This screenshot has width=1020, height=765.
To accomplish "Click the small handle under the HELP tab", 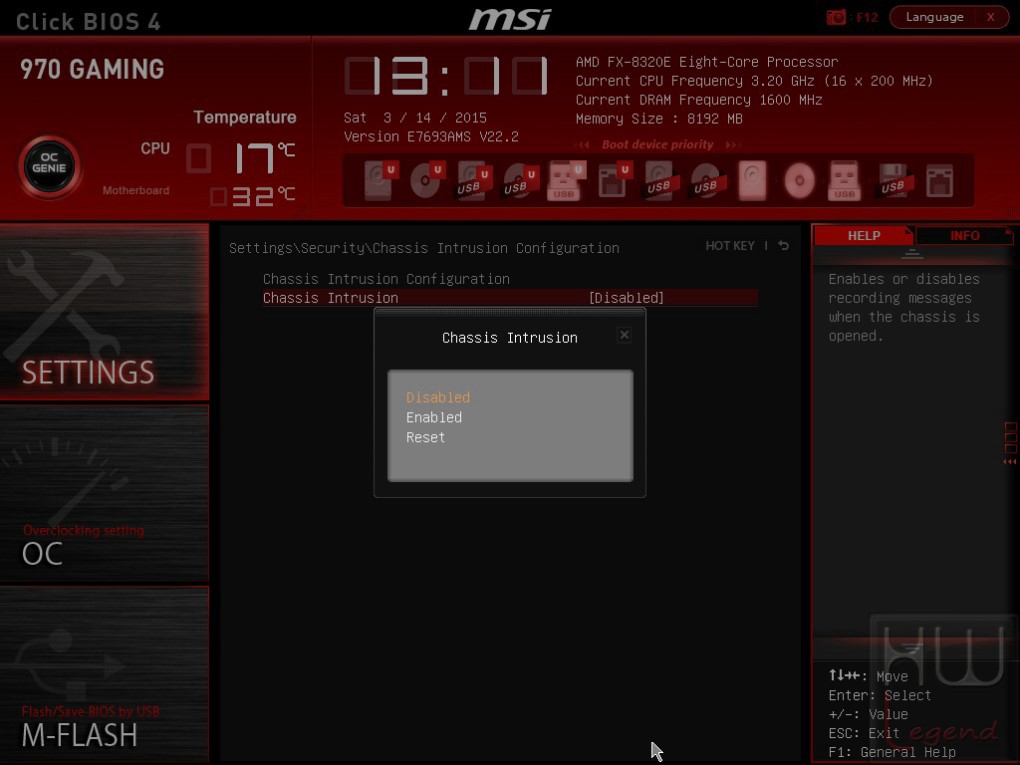I will click(x=912, y=254).
